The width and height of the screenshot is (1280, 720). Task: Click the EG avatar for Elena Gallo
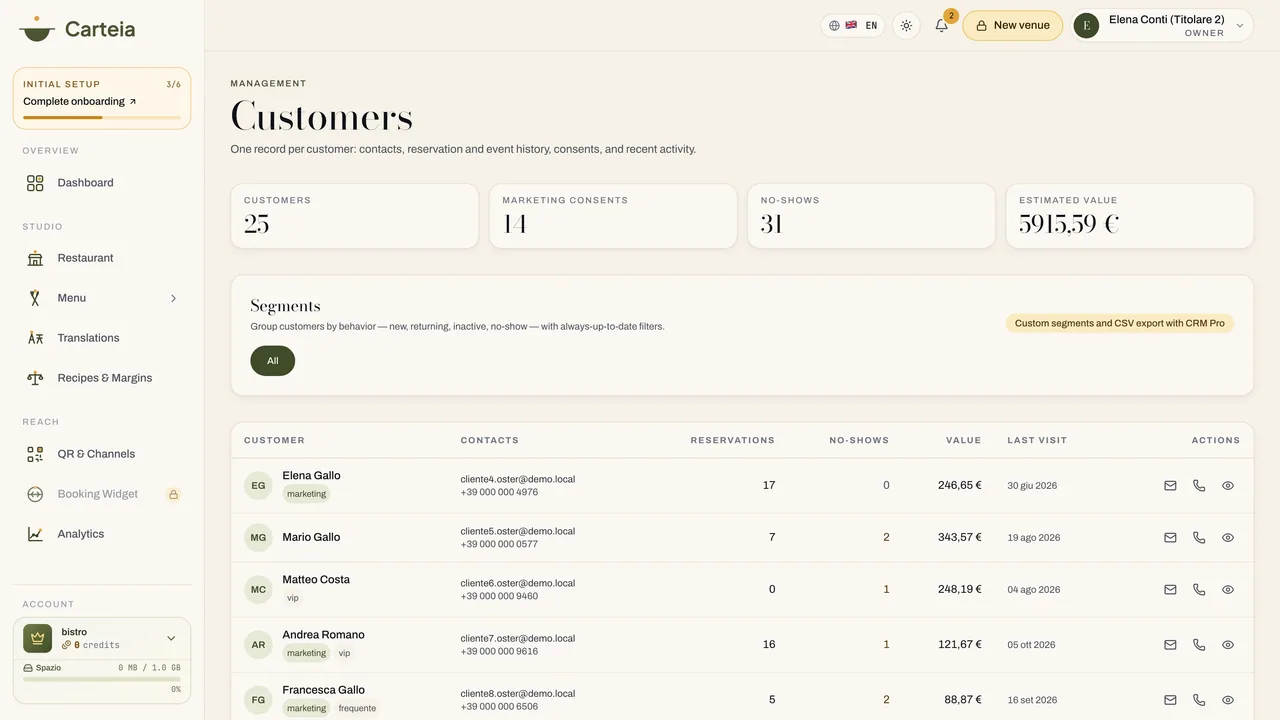(258, 486)
